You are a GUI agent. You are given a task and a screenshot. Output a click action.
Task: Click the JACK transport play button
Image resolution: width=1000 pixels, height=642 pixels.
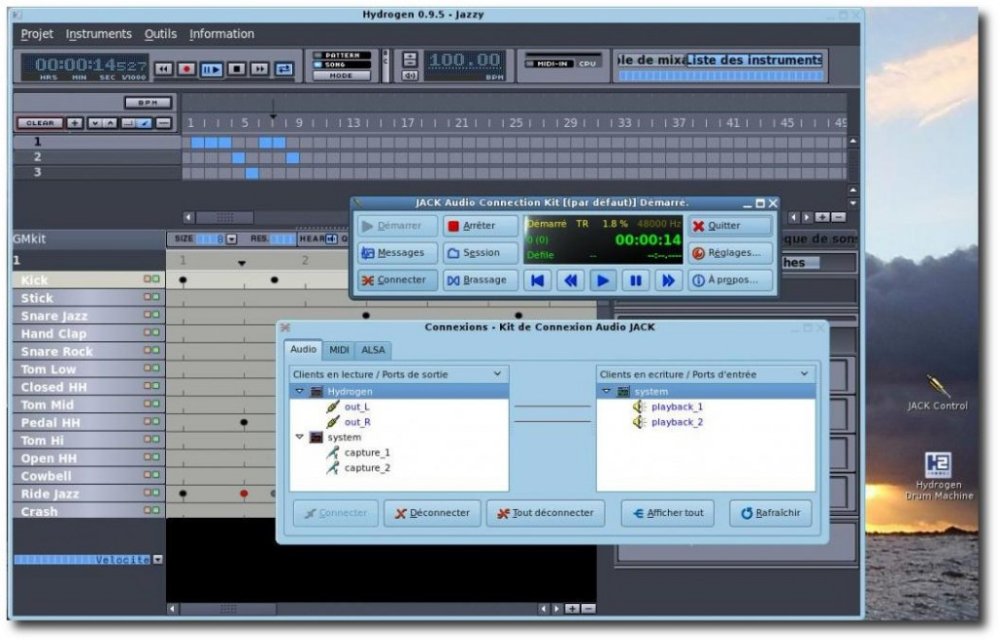[x=603, y=281]
